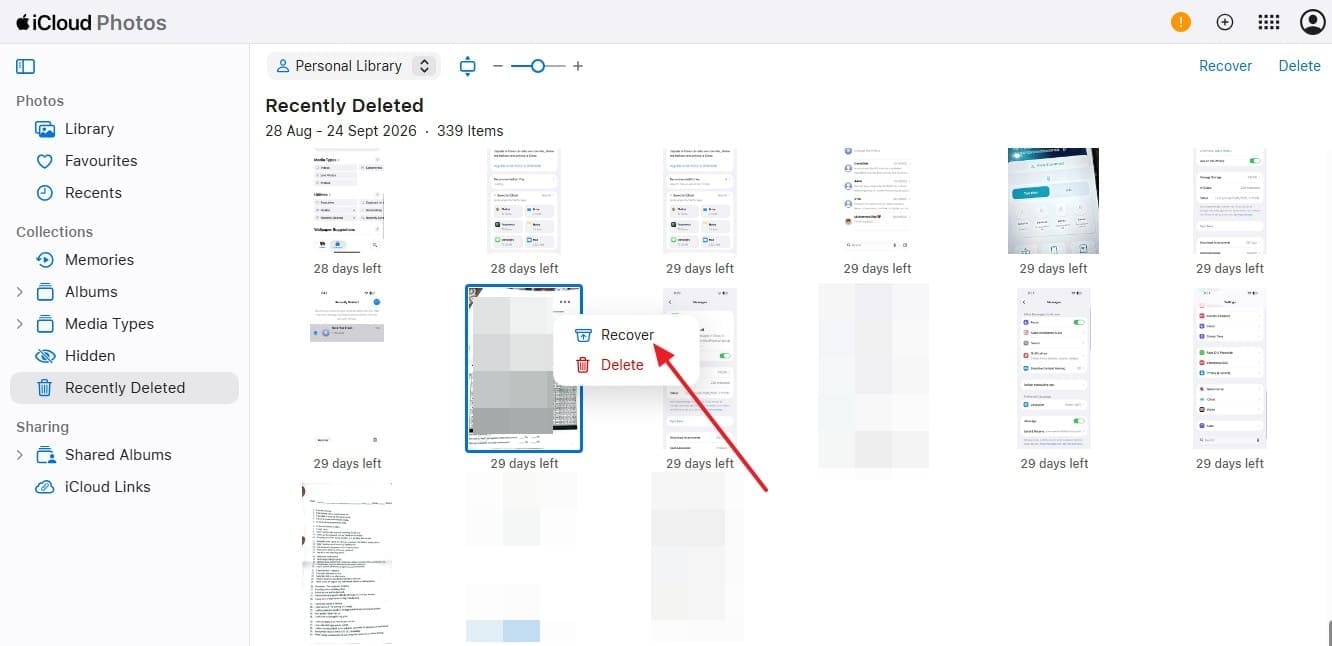Select Recently Deleted in the sidebar
The width and height of the screenshot is (1332, 646).
point(124,388)
